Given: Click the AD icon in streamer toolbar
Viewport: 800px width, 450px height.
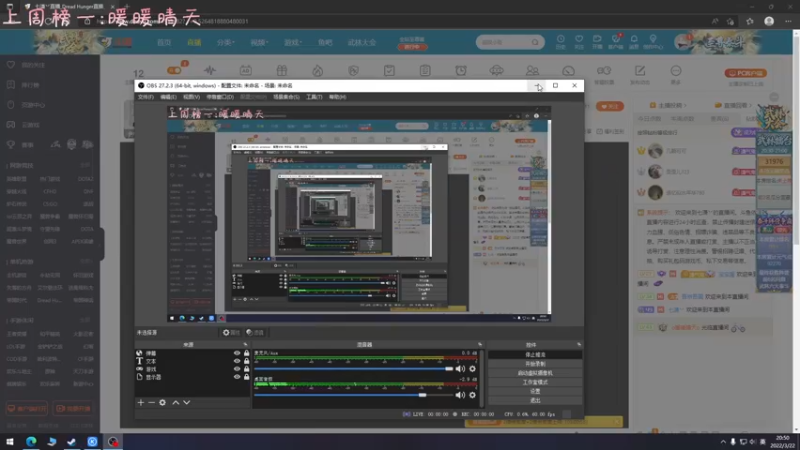Looking at the screenshot, I should click(x=245, y=70).
